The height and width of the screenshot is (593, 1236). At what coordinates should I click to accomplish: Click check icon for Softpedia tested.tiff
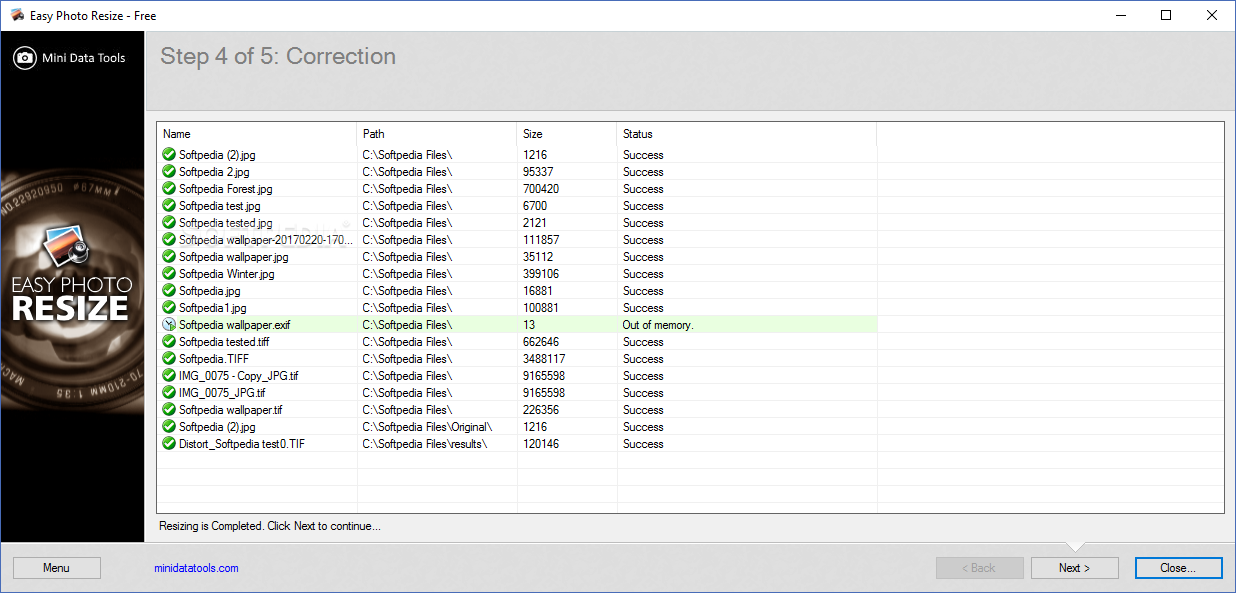click(169, 342)
